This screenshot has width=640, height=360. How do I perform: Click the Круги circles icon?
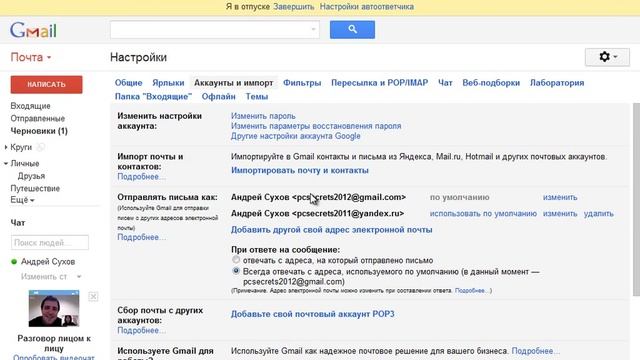(x=40, y=147)
